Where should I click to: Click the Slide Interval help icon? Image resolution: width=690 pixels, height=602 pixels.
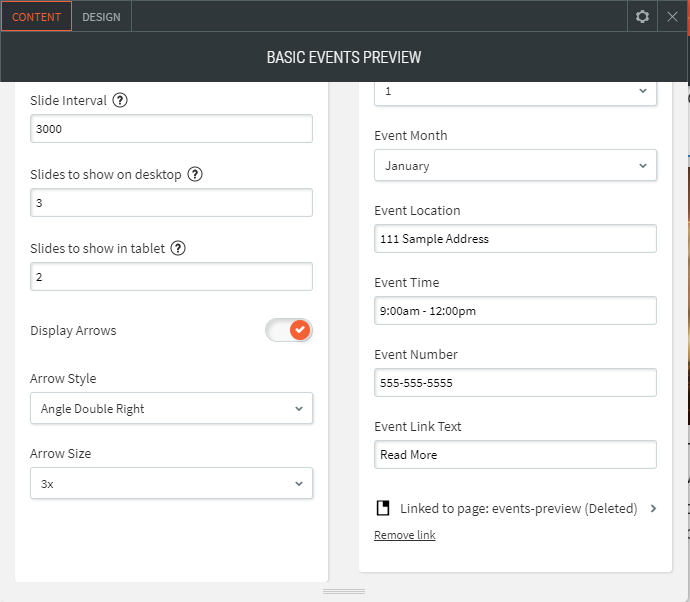121,100
